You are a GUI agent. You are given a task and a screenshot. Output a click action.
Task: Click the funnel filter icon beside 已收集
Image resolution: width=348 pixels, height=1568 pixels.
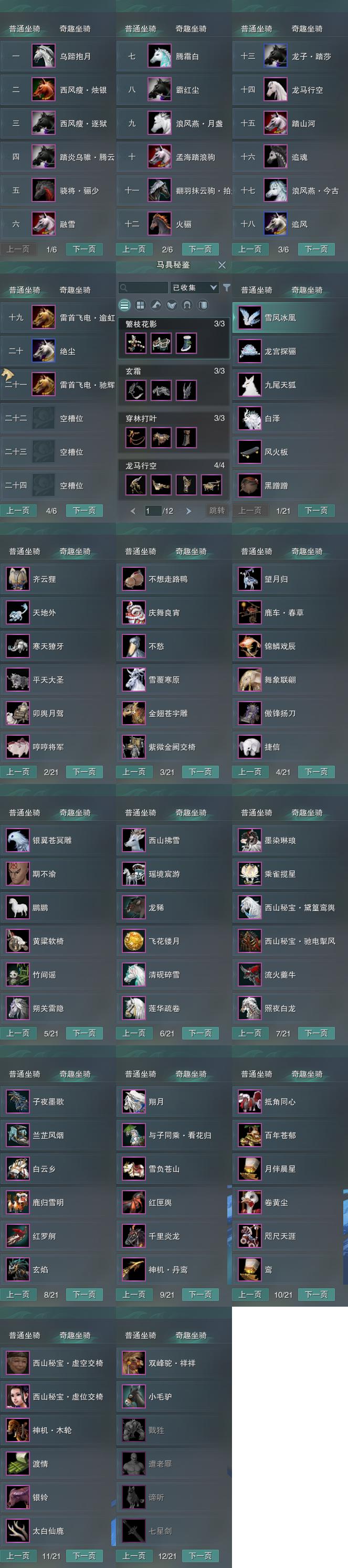coord(226,287)
